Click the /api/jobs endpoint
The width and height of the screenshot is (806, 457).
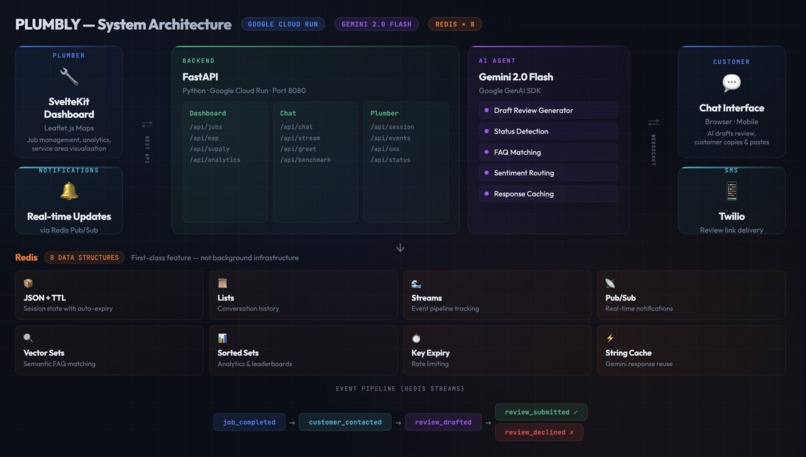coord(206,126)
